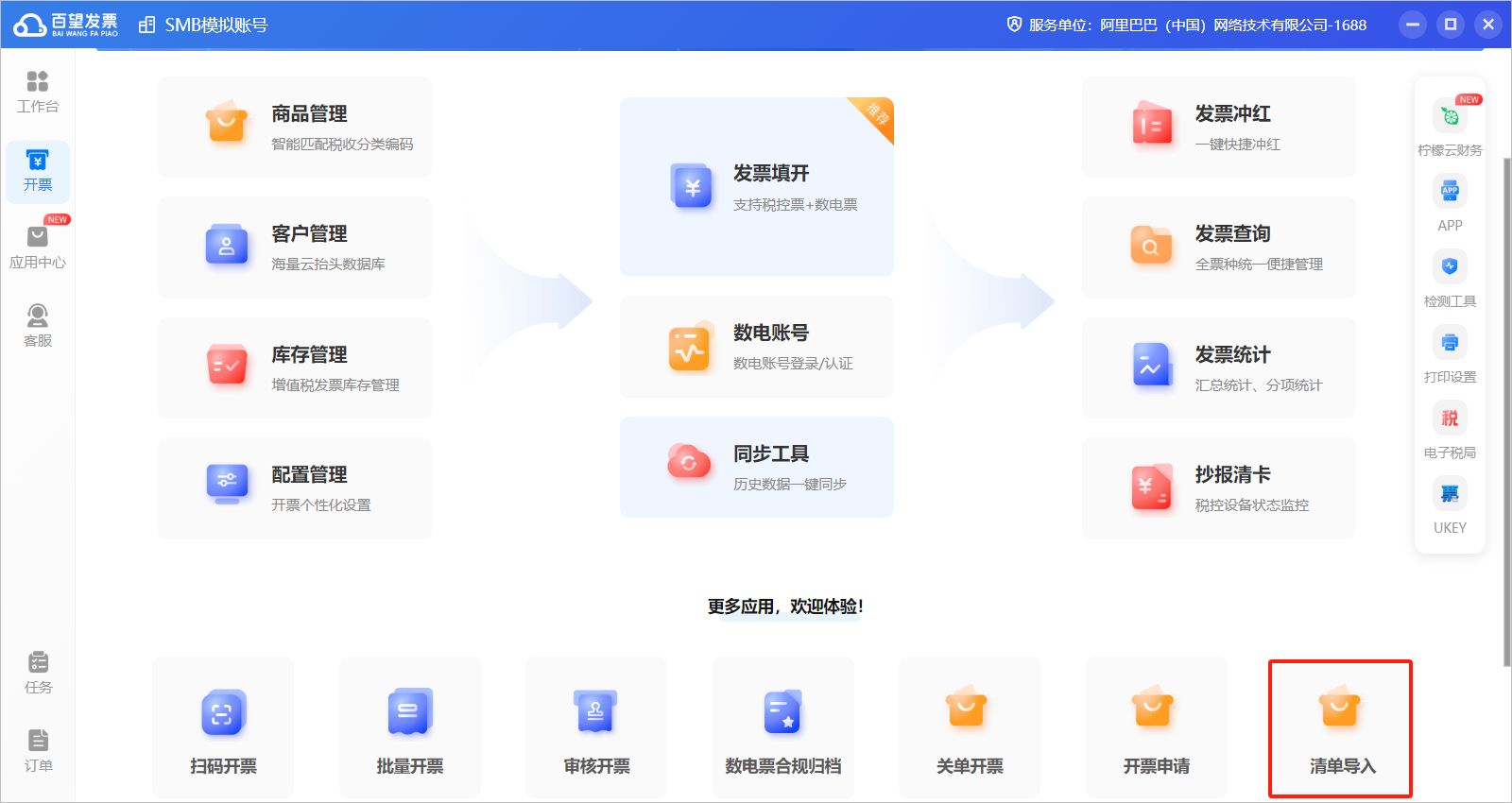Click the 汇总统计、分项统计 description

[1259, 385]
